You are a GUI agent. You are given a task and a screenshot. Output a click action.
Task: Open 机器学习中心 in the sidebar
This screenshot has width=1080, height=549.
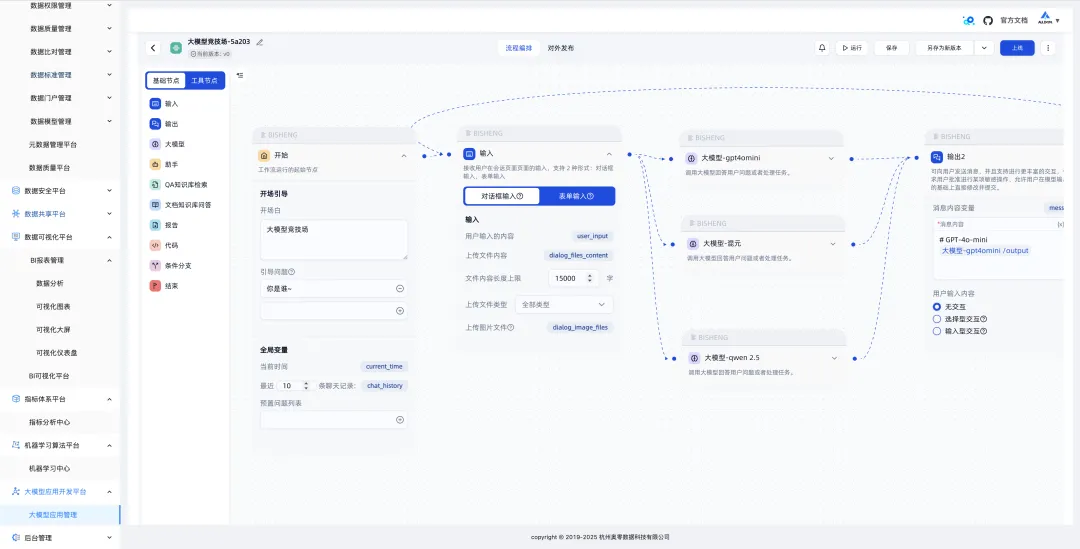[x=50, y=468]
